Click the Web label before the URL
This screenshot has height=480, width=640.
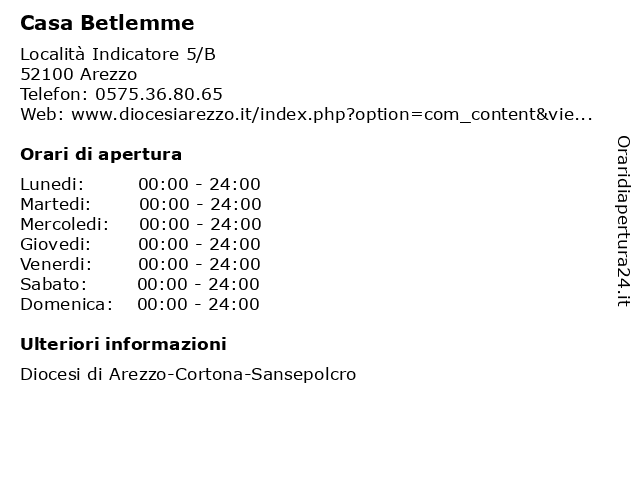(42, 114)
